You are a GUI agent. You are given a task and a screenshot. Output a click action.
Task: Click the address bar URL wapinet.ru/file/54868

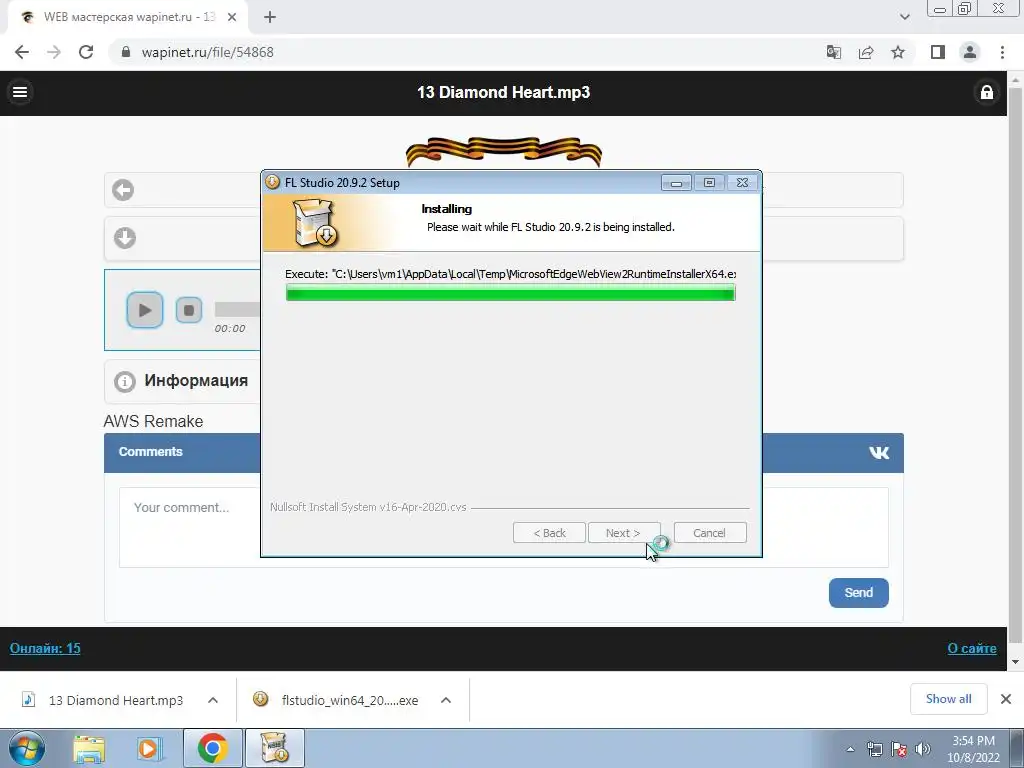[x=207, y=52]
